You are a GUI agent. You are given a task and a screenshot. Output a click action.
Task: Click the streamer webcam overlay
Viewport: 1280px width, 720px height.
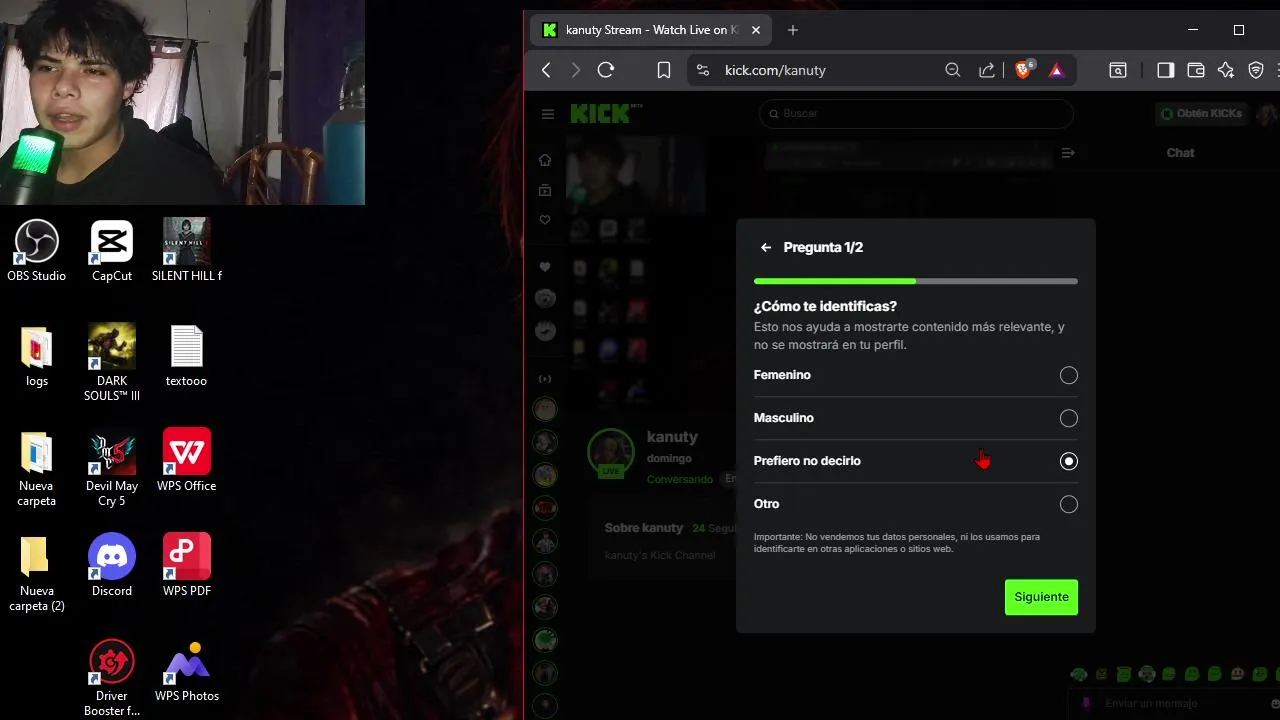click(x=182, y=102)
